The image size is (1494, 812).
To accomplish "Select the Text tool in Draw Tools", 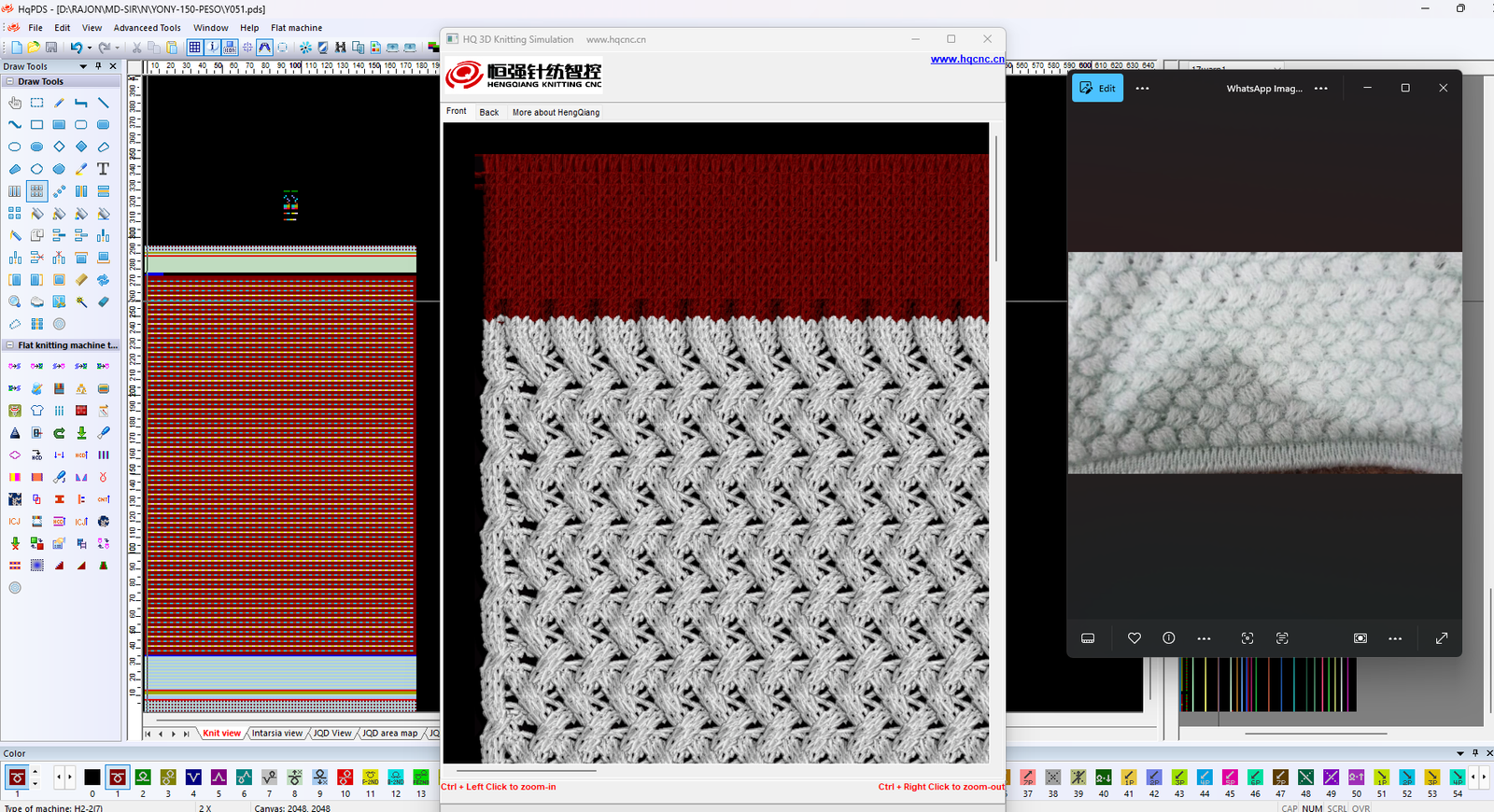I will pyautogui.click(x=103, y=169).
